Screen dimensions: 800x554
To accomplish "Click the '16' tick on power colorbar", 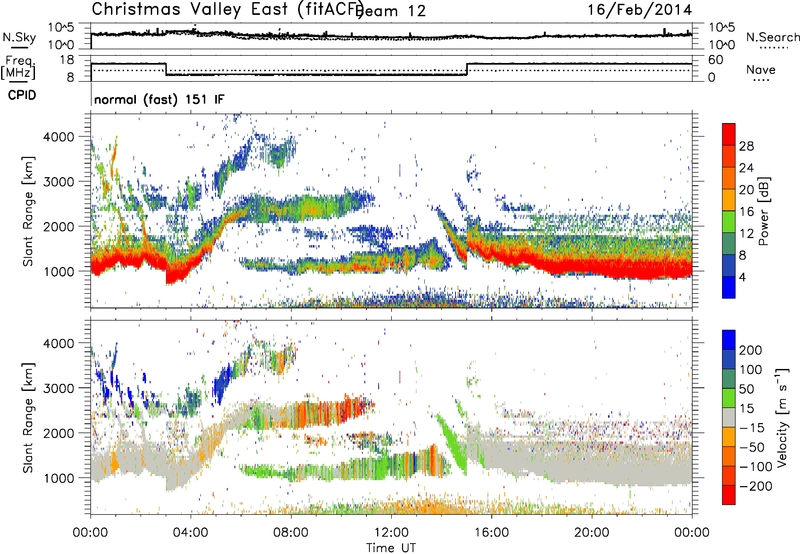I will 746,212.
